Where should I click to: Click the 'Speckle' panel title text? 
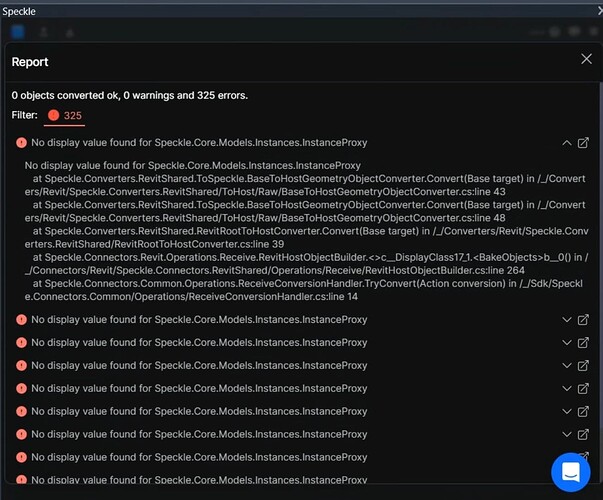(x=19, y=12)
